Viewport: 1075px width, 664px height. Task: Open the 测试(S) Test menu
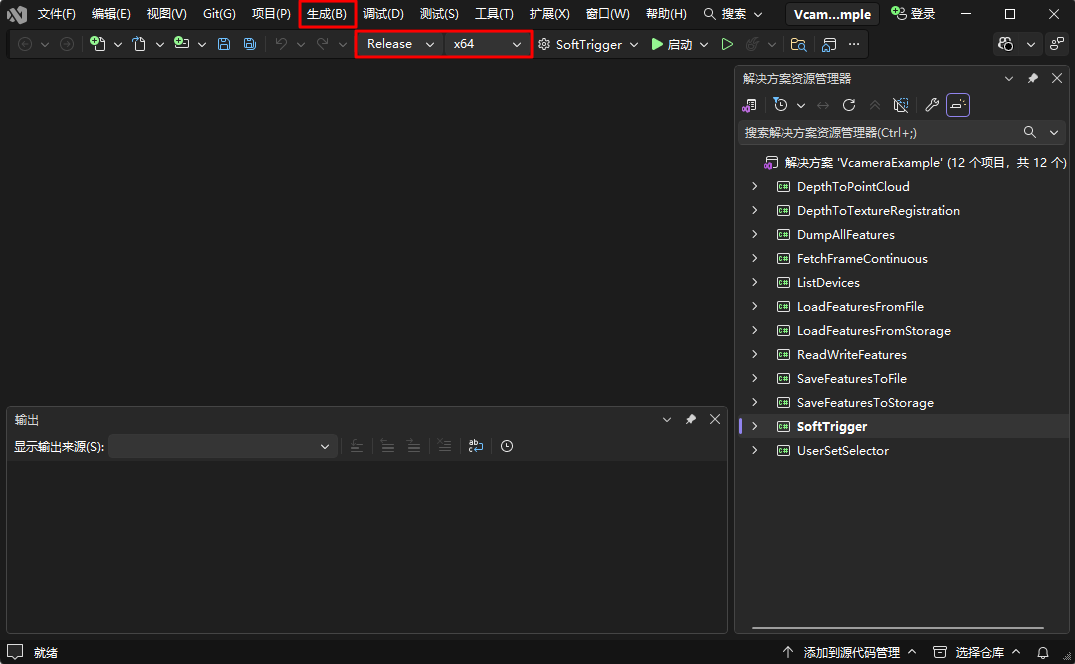[439, 14]
